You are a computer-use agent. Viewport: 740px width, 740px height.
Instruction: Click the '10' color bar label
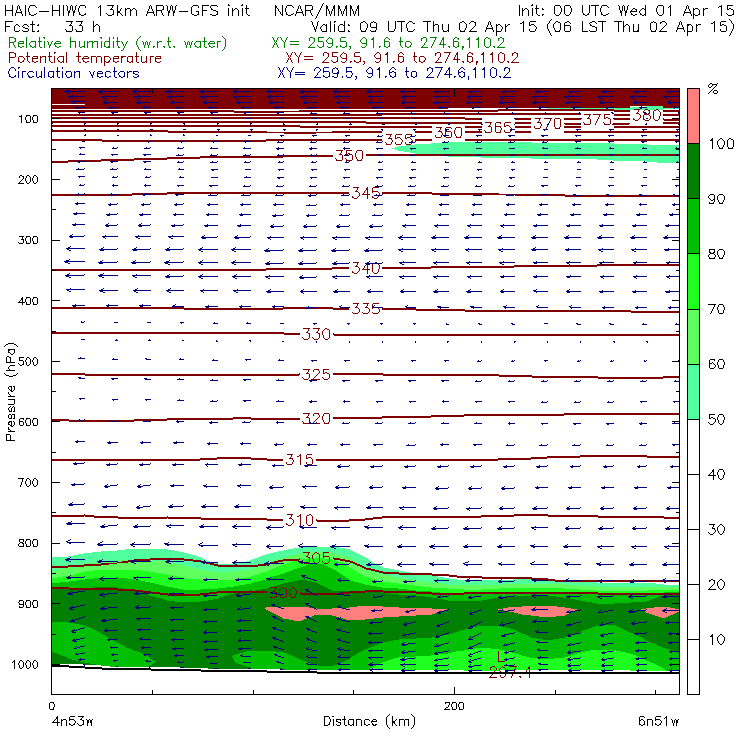point(716,640)
